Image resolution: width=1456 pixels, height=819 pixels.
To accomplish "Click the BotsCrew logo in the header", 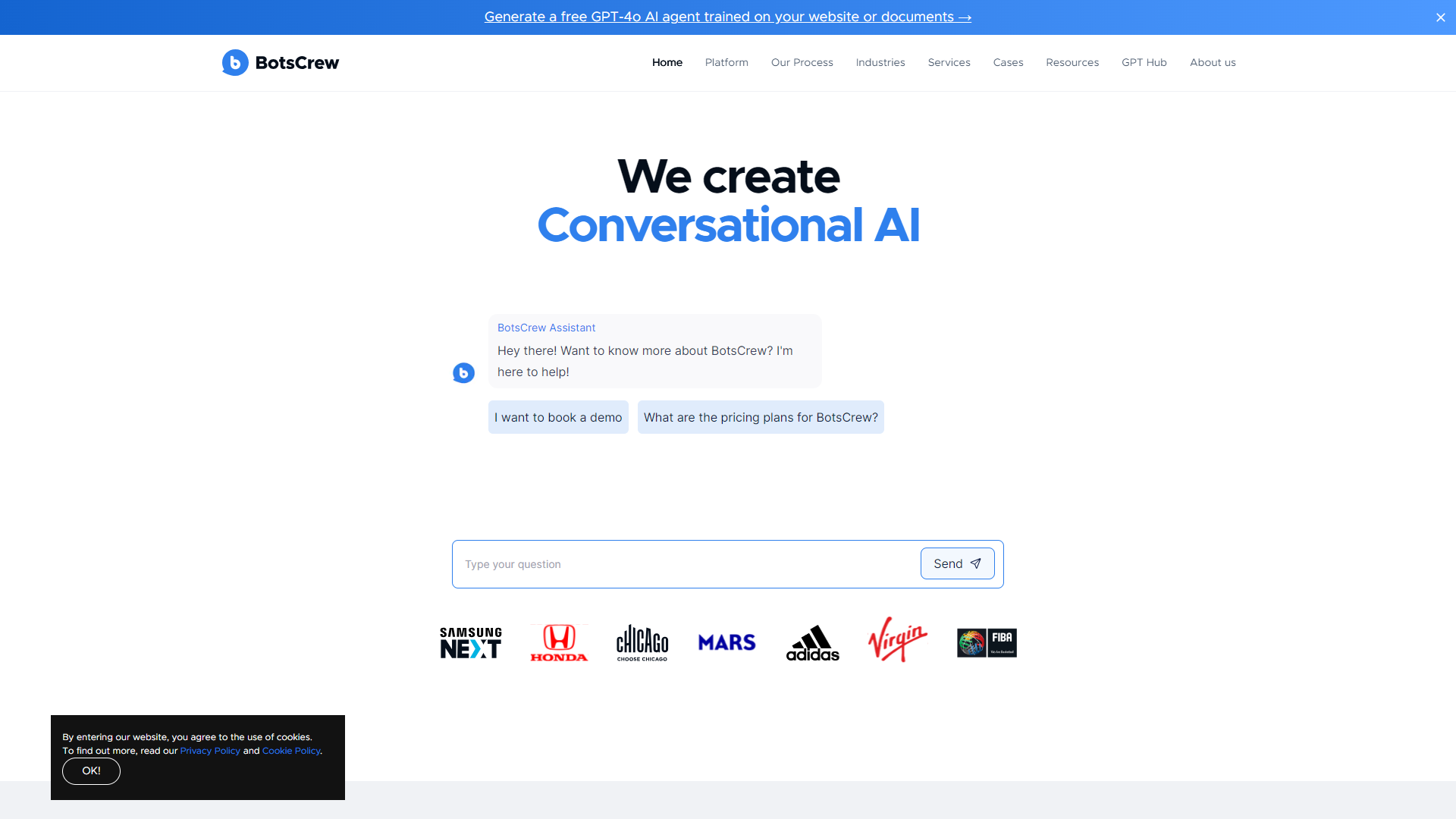I will (x=280, y=62).
